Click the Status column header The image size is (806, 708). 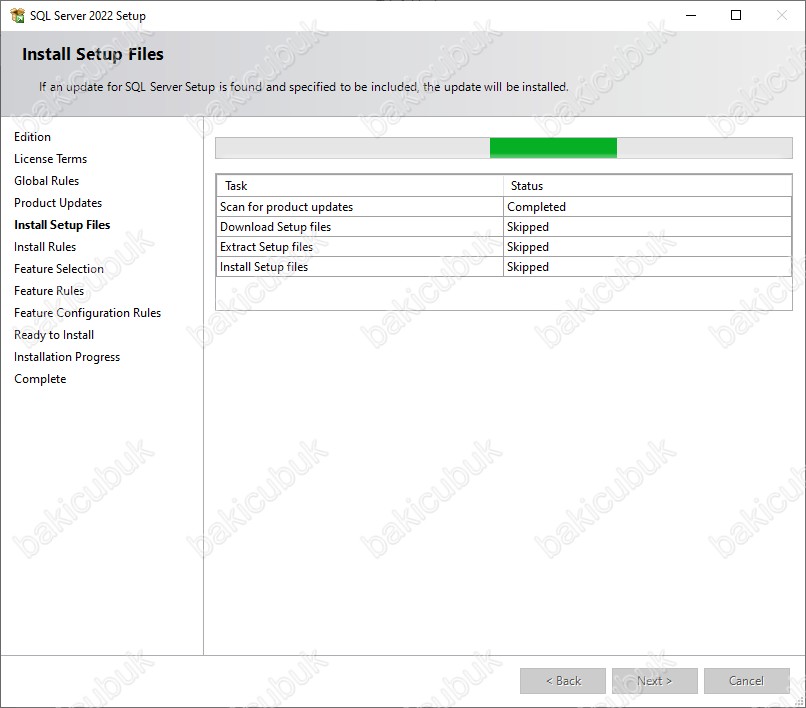[x=647, y=186]
